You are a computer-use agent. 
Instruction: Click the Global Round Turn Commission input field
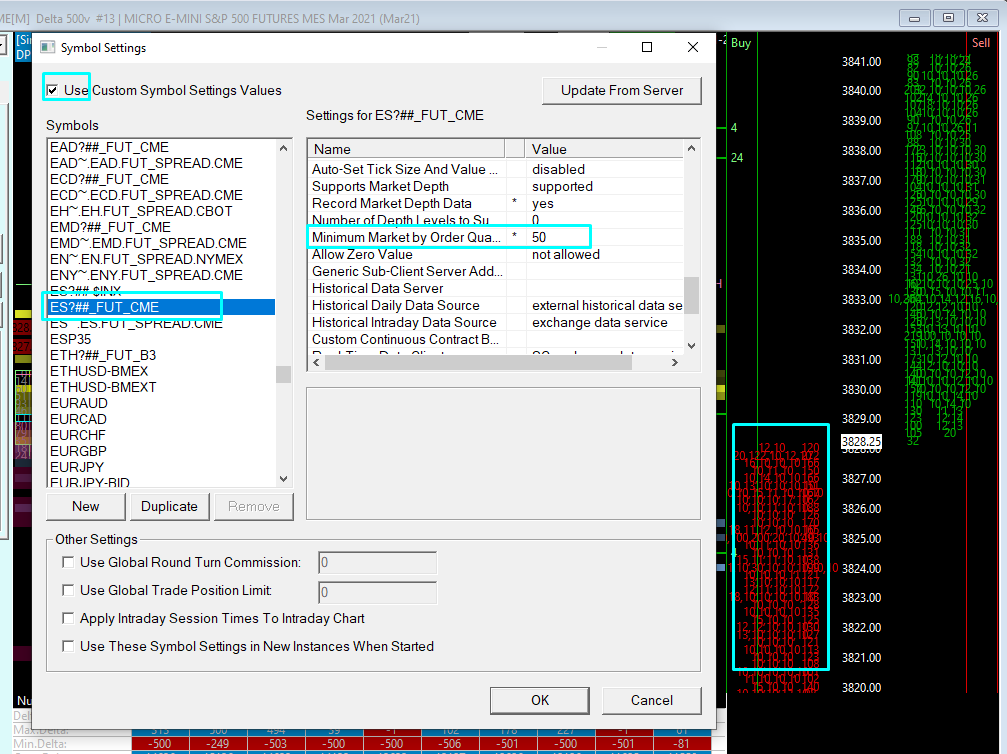pyautogui.click(x=378, y=563)
